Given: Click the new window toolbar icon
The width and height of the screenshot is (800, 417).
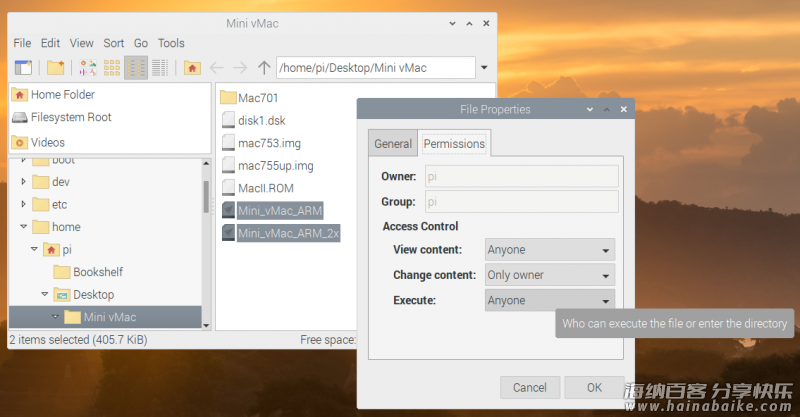Looking at the screenshot, I should 23,68.
